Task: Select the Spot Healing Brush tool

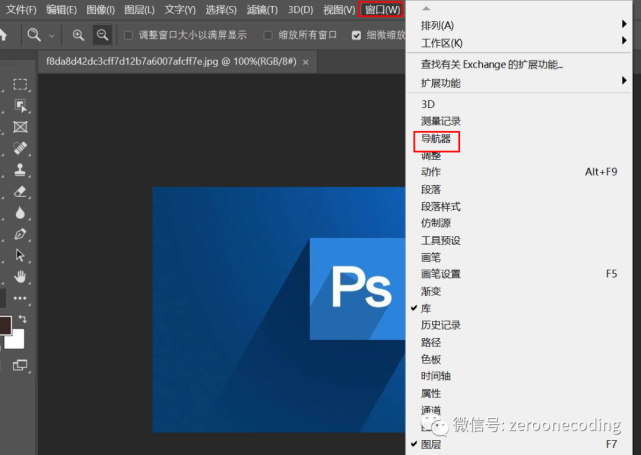Action: (x=20, y=148)
